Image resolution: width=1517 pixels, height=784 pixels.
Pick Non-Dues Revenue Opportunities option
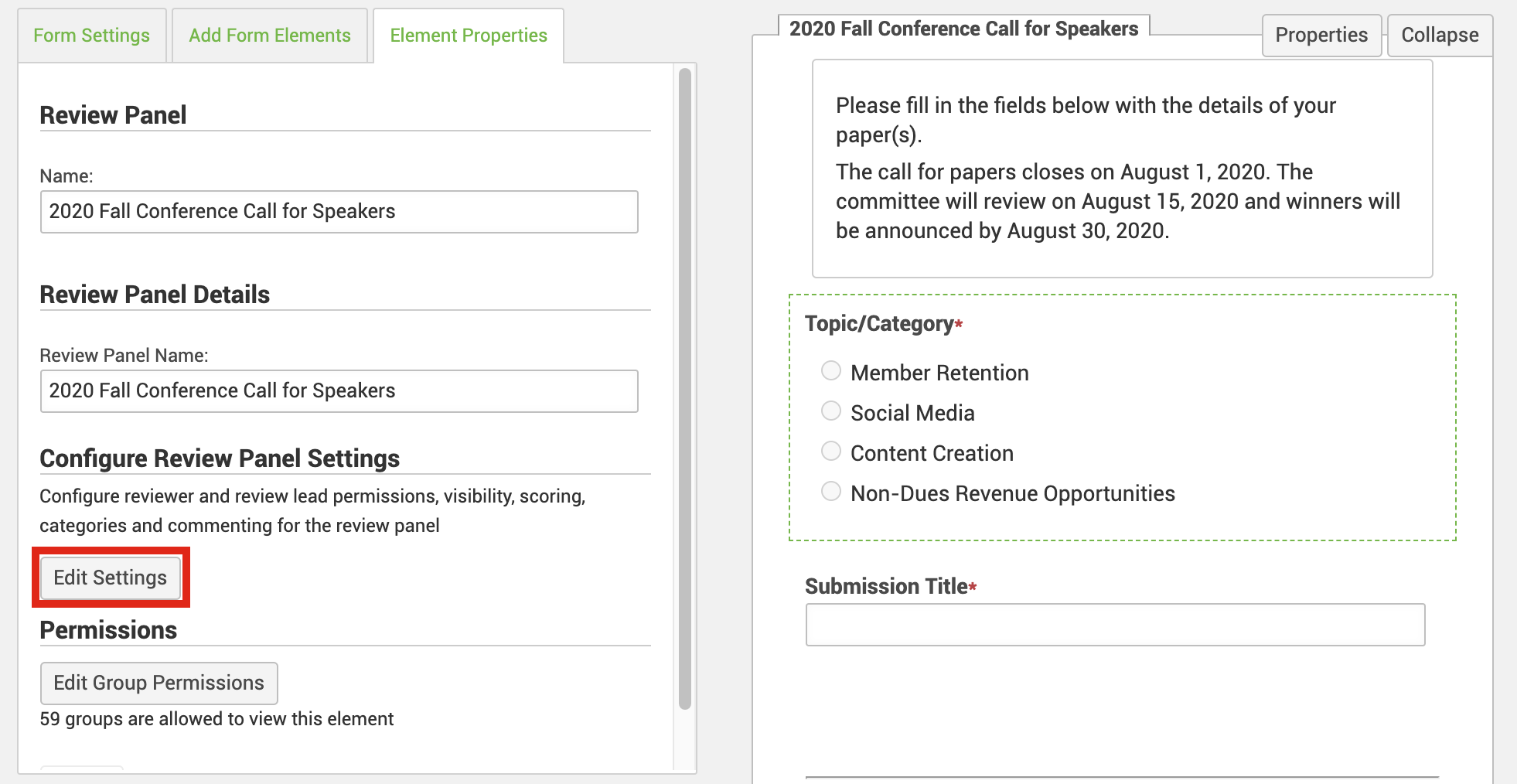[x=830, y=491]
